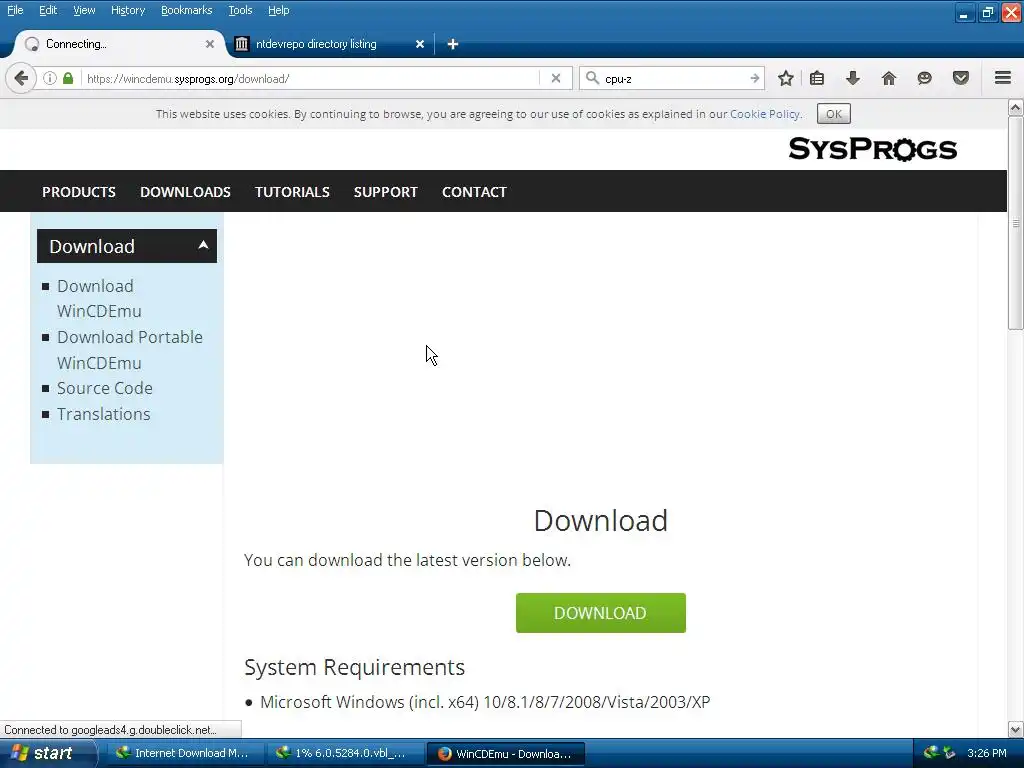Open a new tab with plus button
This screenshot has height=768, width=1024.
(453, 44)
